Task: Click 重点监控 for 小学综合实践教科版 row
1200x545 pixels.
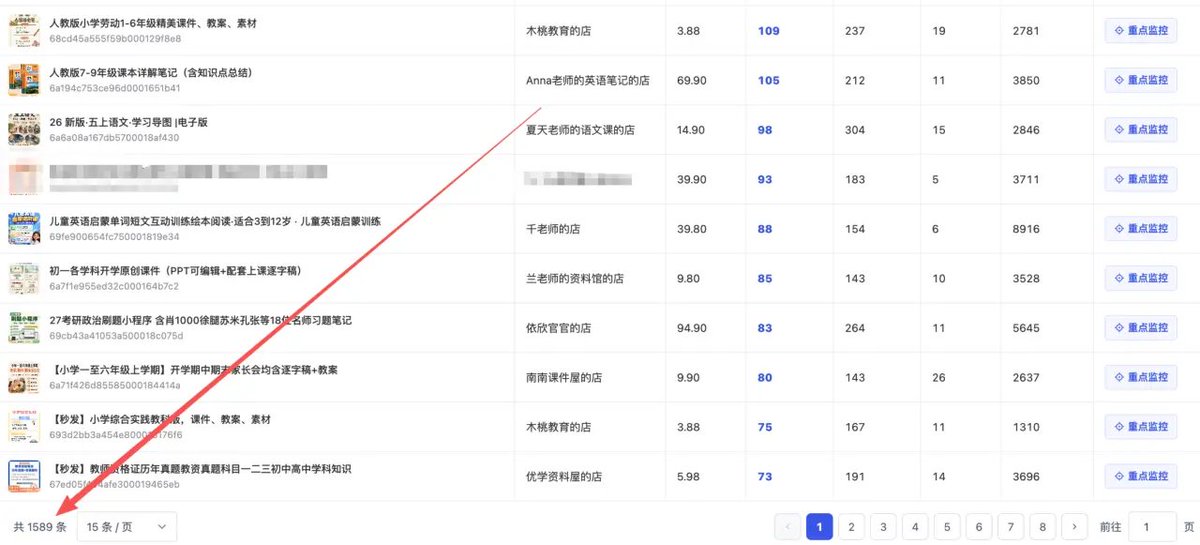Action: (x=1140, y=427)
